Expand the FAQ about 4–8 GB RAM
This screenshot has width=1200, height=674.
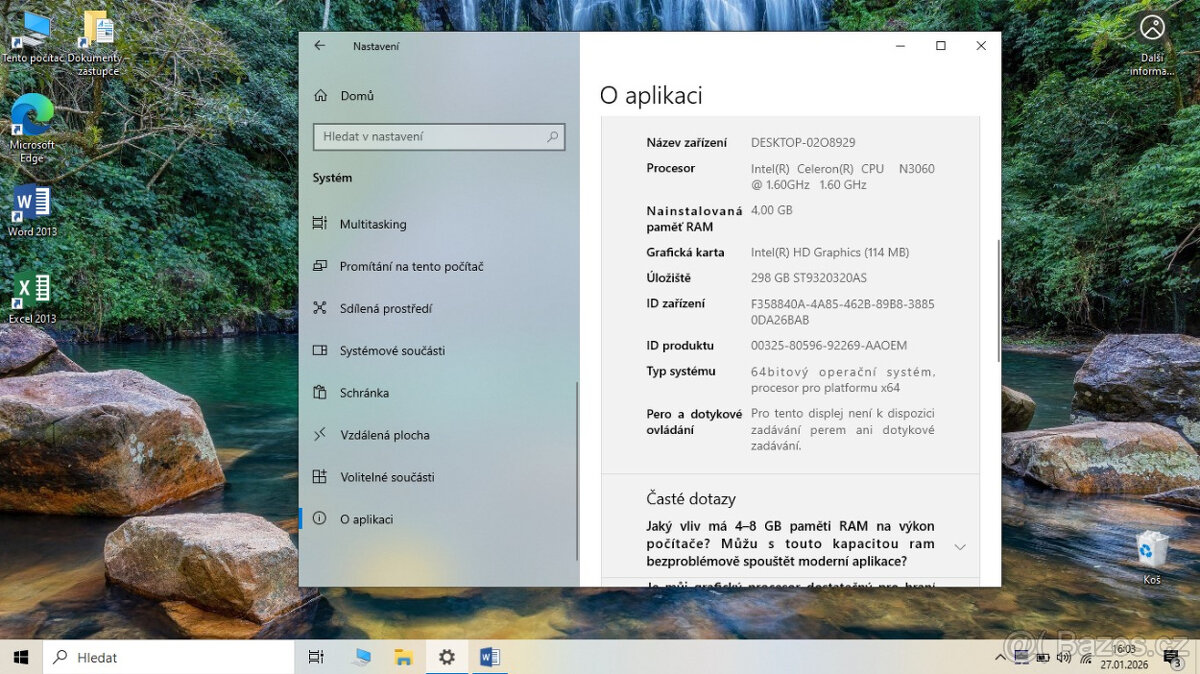click(x=959, y=545)
